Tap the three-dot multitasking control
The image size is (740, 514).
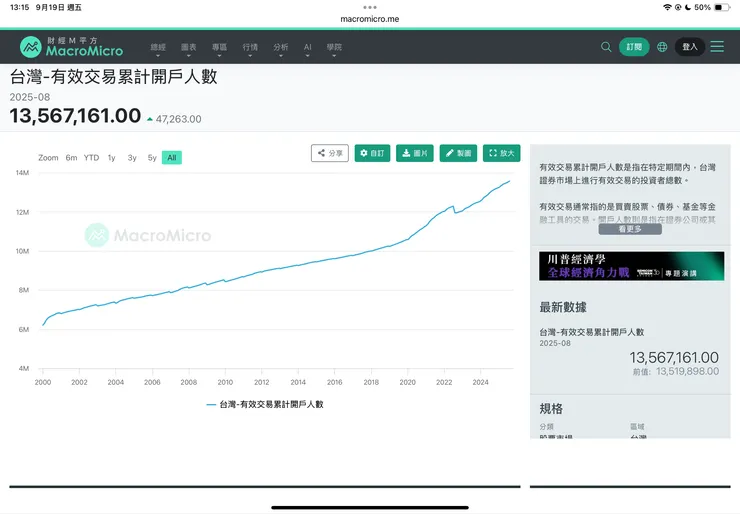(370, 7)
